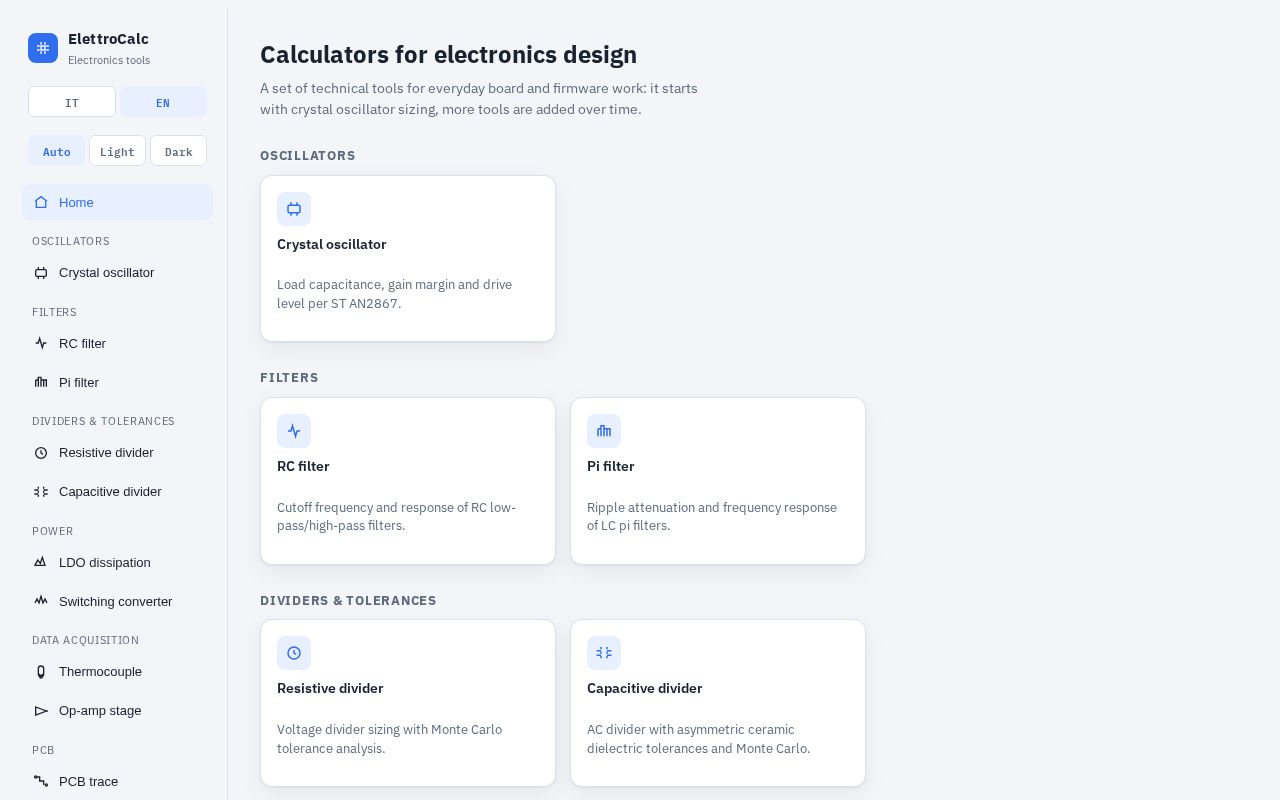The height and width of the screenshot is (800, 1280).
Task: Click the Crystal oscillator sidebar icon
Action: pyautogui.click(x=41, y=273)
